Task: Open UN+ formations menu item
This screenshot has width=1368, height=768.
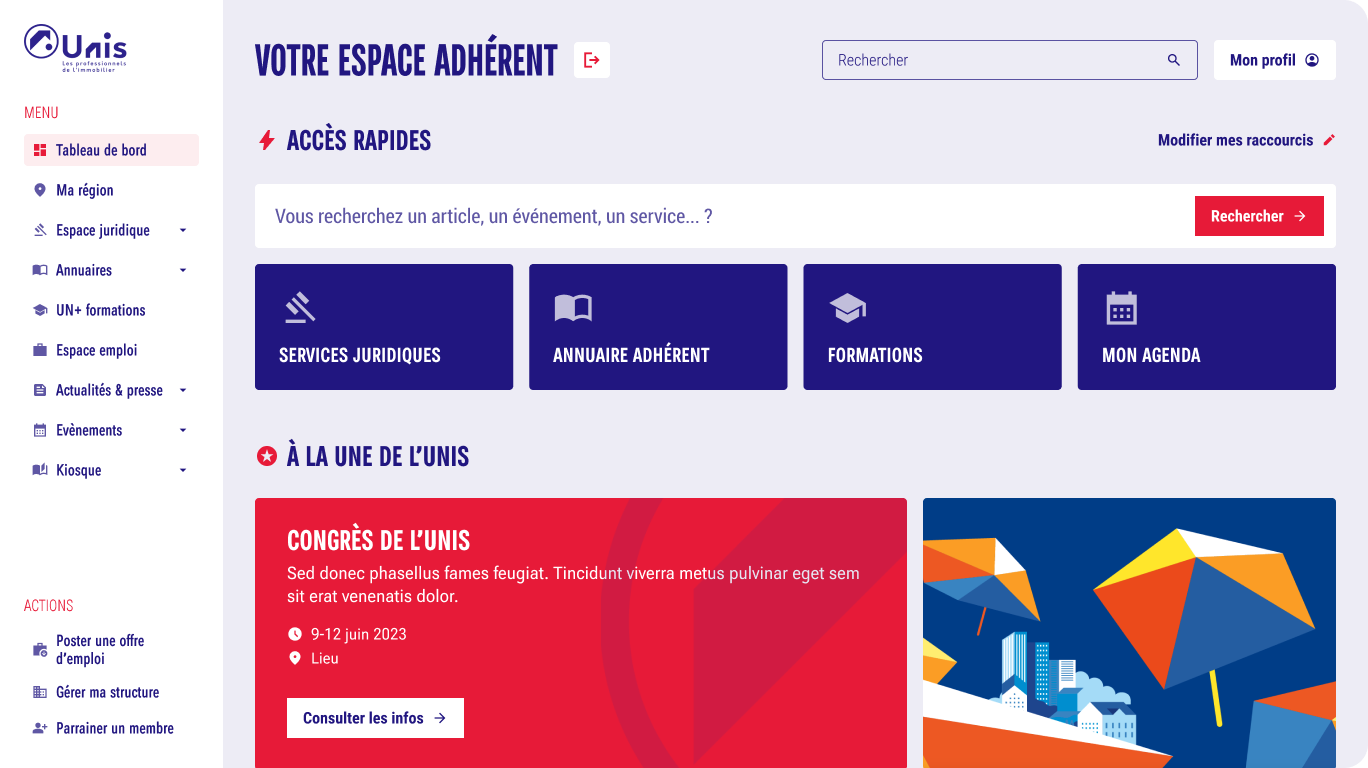Action: [100, 310]
